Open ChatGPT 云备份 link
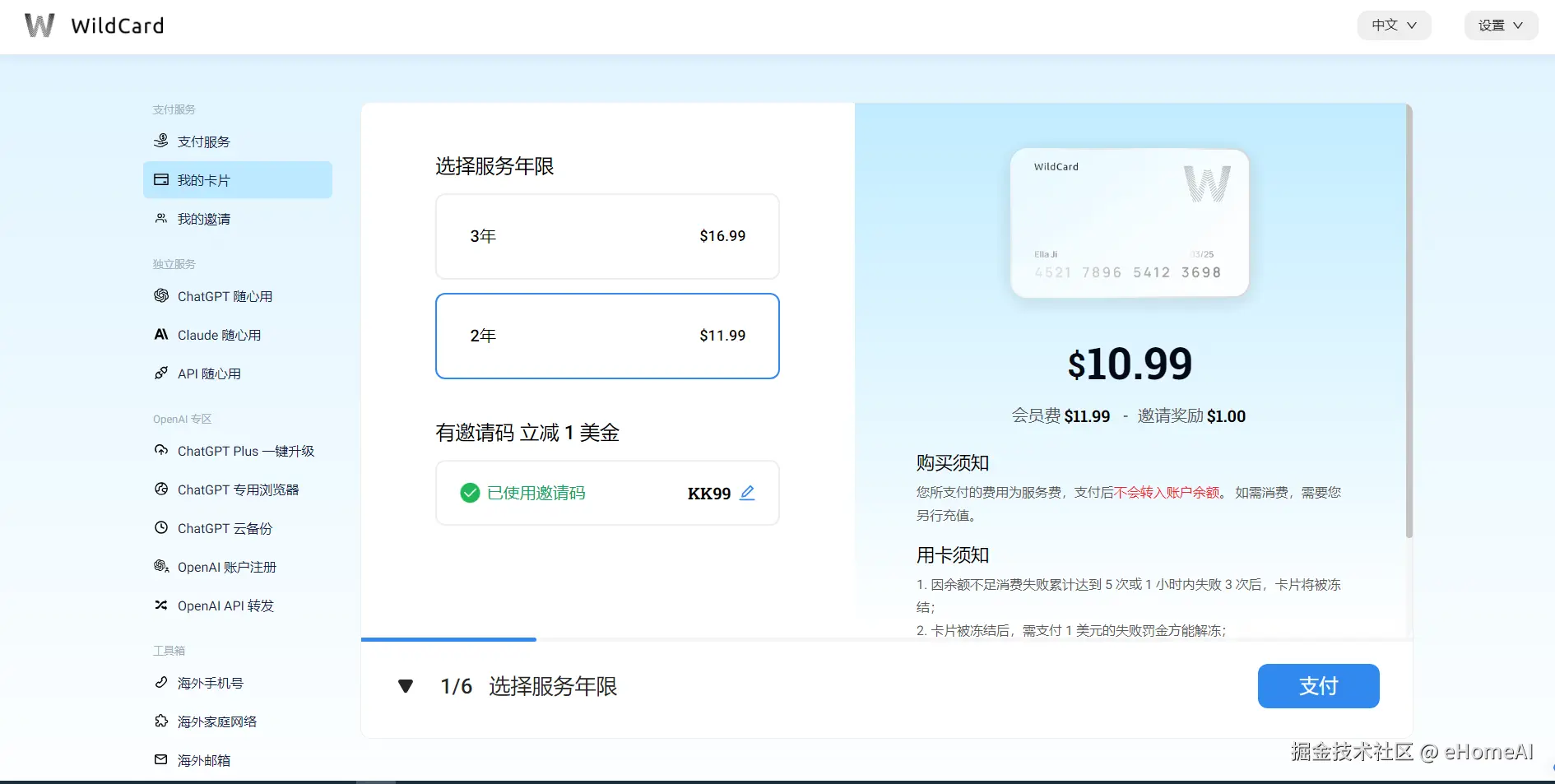 tap(238, 528)
